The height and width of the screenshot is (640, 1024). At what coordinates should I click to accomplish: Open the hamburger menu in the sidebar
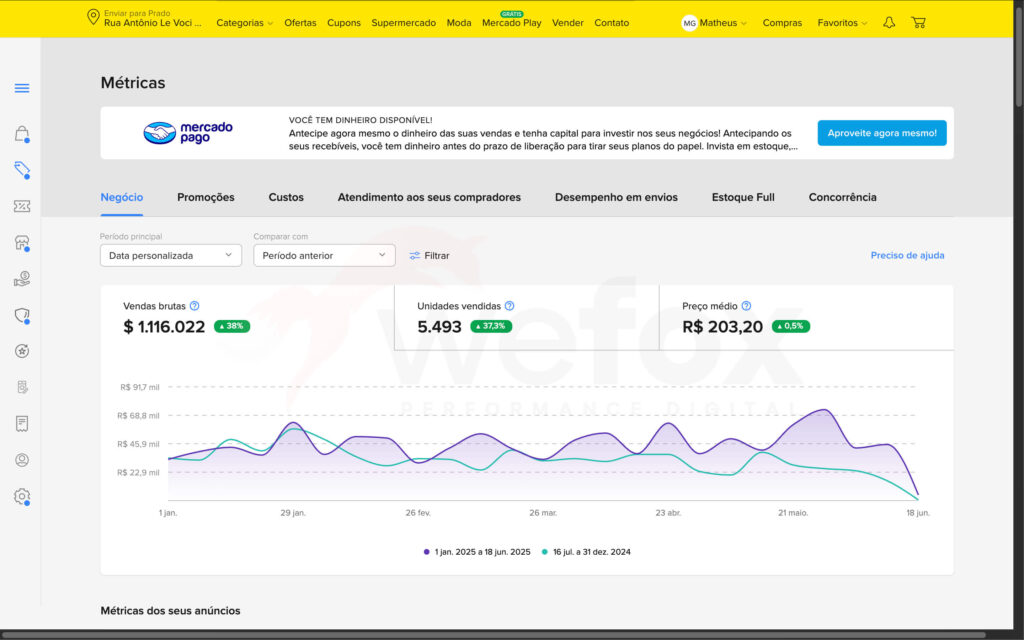pyautogui.click(x=22, y=88)
